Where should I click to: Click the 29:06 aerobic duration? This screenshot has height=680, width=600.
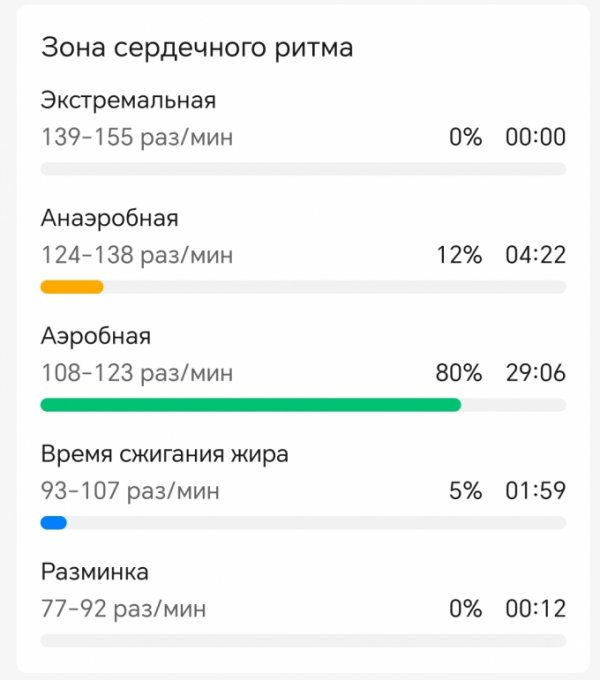coord(536,373)
